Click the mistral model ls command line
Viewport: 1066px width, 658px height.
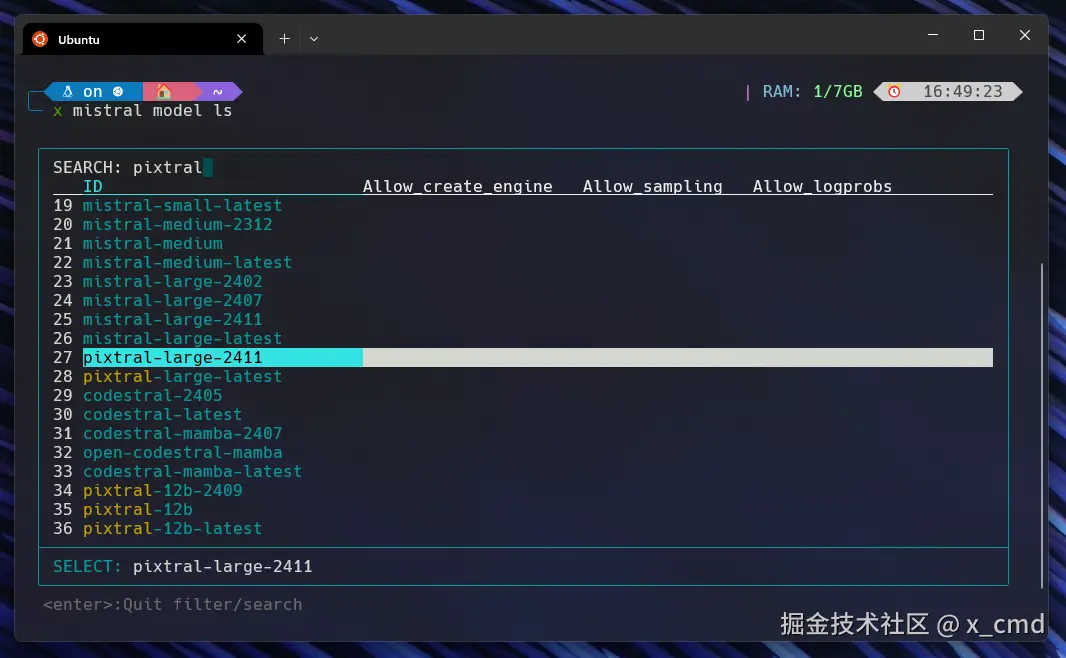pyautogui.click(x=152, y=110)
